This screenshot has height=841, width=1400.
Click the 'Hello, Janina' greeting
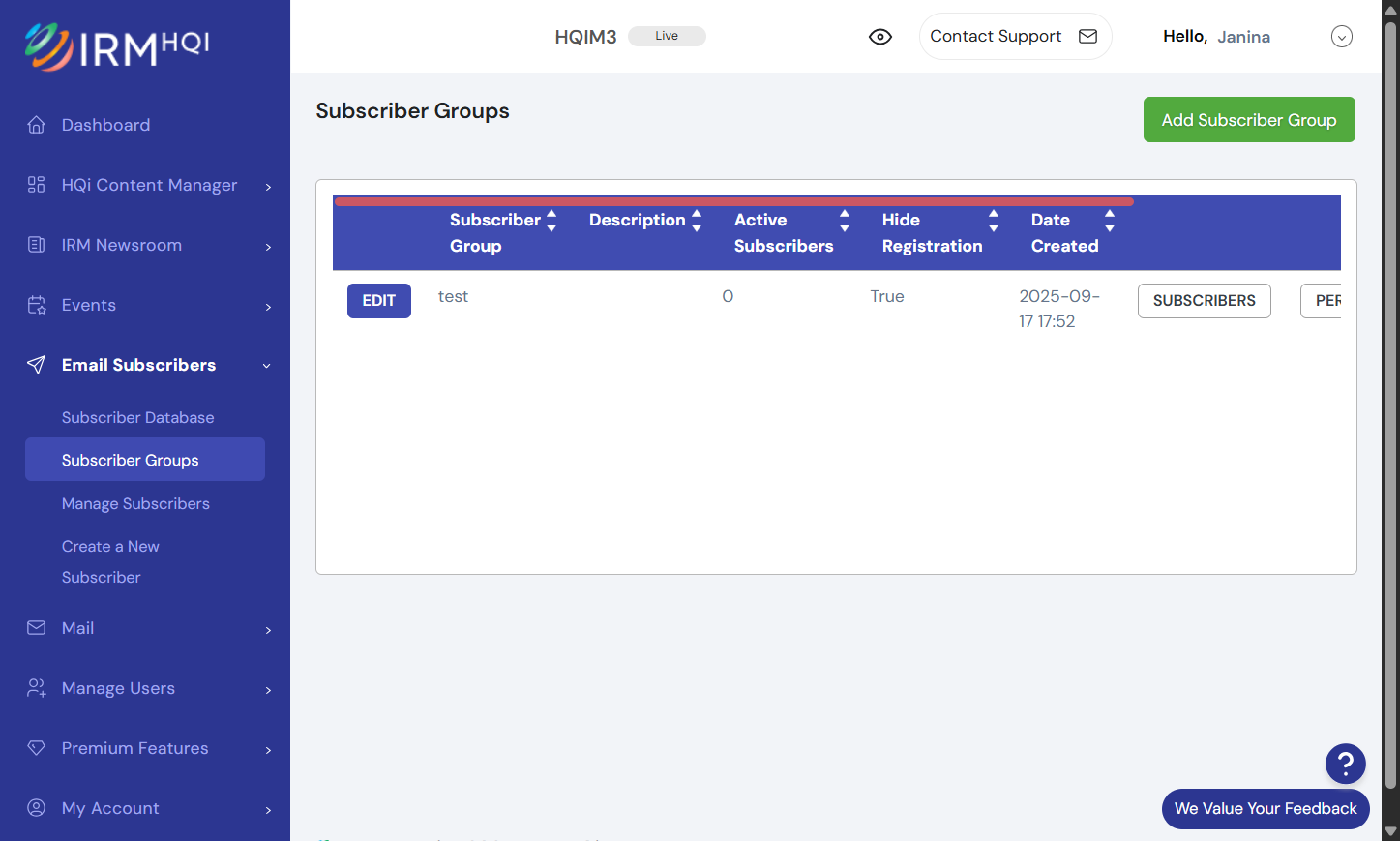click(1216, 37)
